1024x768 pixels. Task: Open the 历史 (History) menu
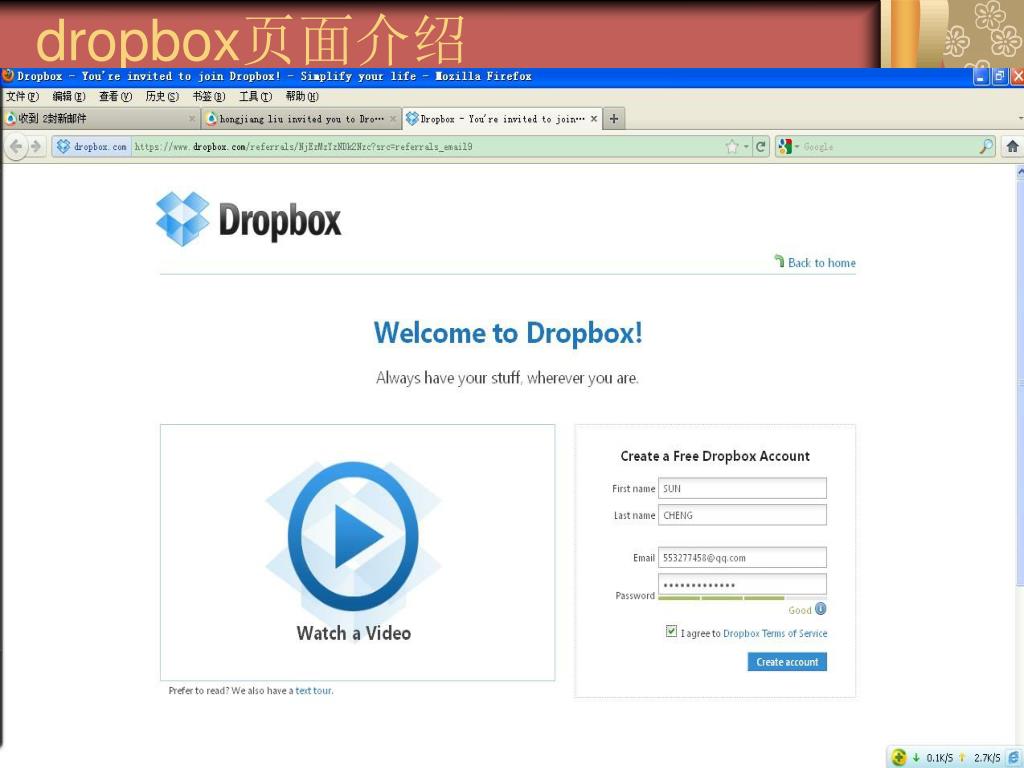click(x=162, y=97)
